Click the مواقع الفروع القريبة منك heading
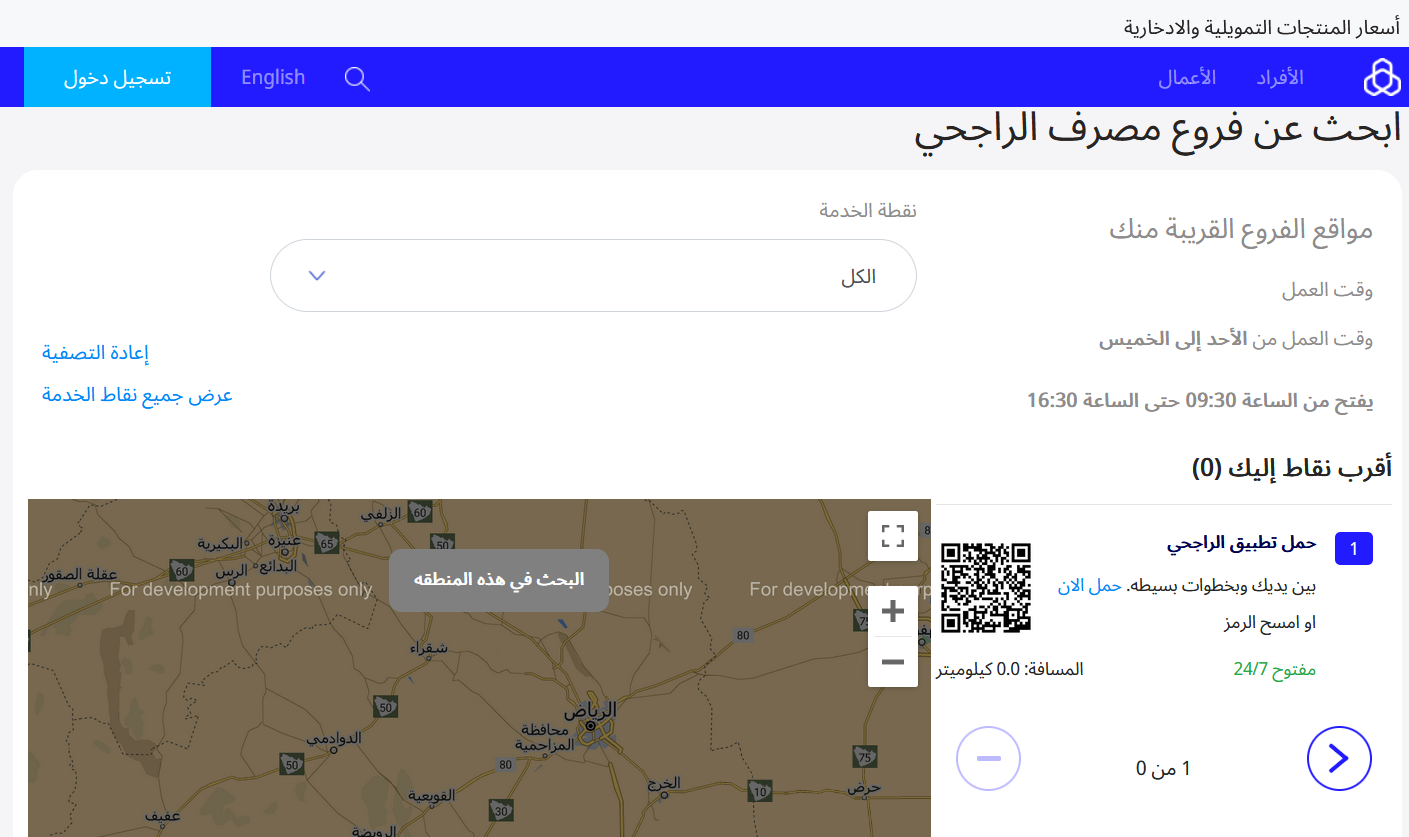 pyautogui.click(x=1241, y=230)
